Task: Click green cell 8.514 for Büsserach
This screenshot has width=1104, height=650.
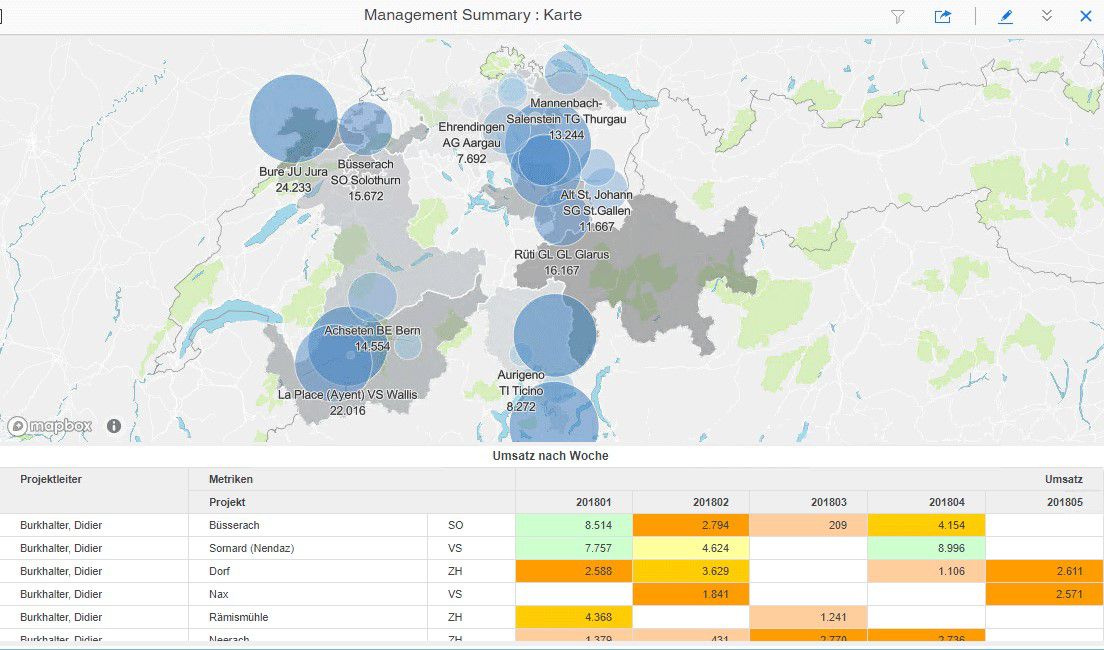Action: click(x=574, y=525)
